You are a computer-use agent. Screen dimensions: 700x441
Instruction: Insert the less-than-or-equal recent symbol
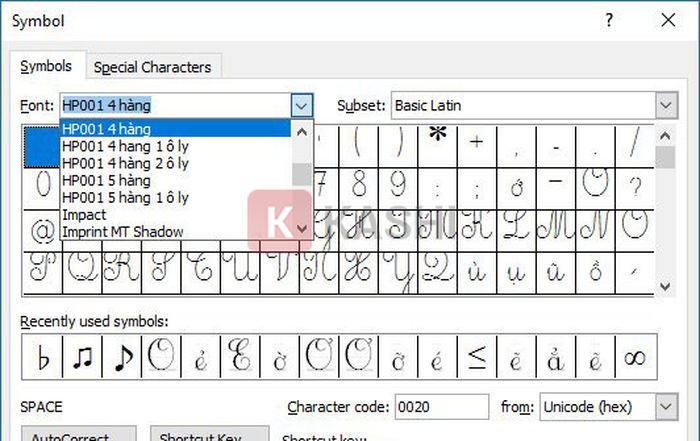tap(477, 357)
